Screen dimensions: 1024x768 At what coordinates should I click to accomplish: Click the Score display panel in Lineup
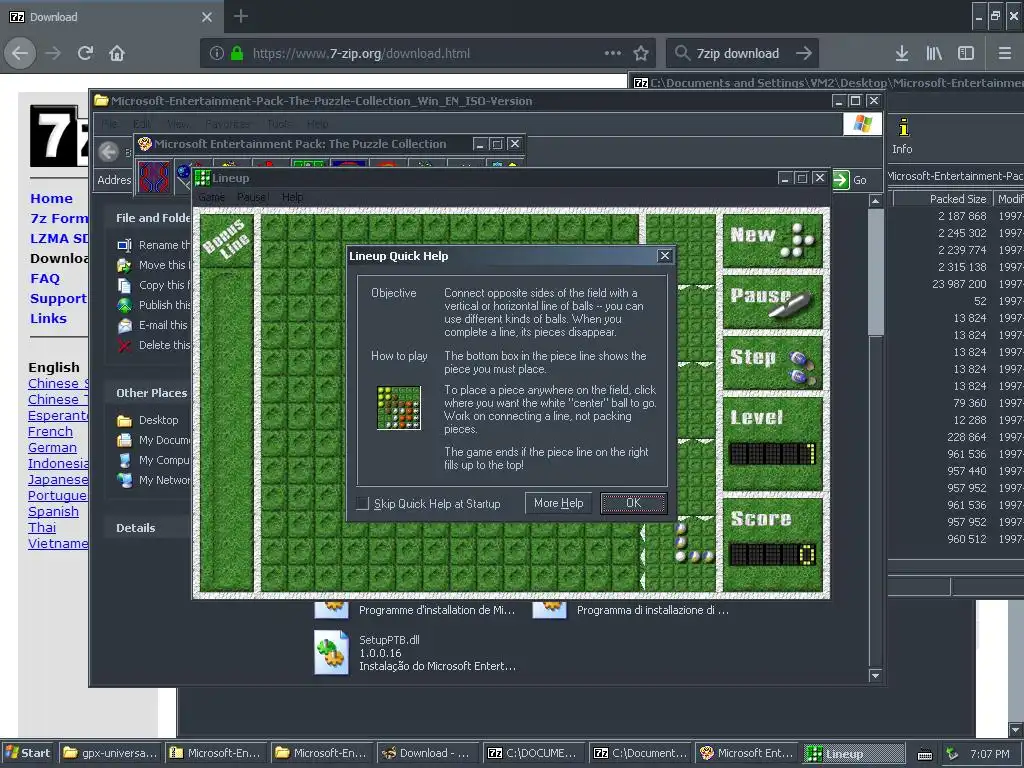(x=773, y=544)
